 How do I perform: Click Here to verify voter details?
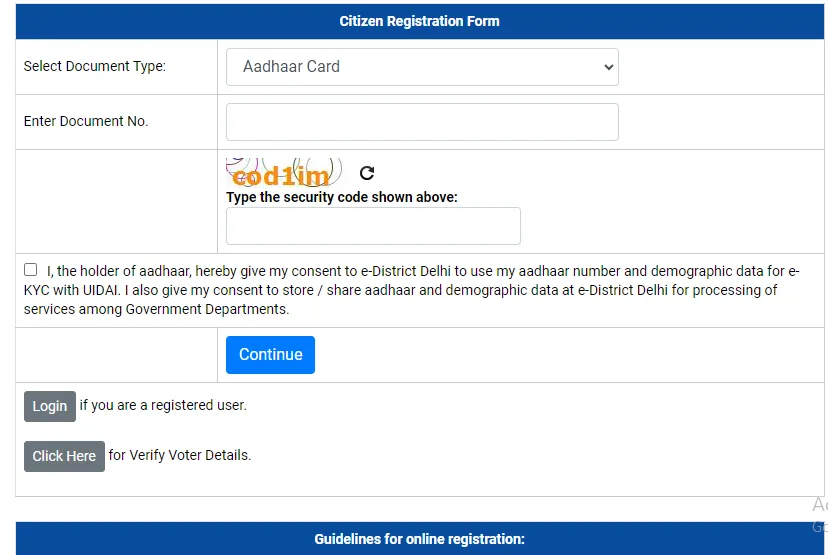tap(64, 456)
